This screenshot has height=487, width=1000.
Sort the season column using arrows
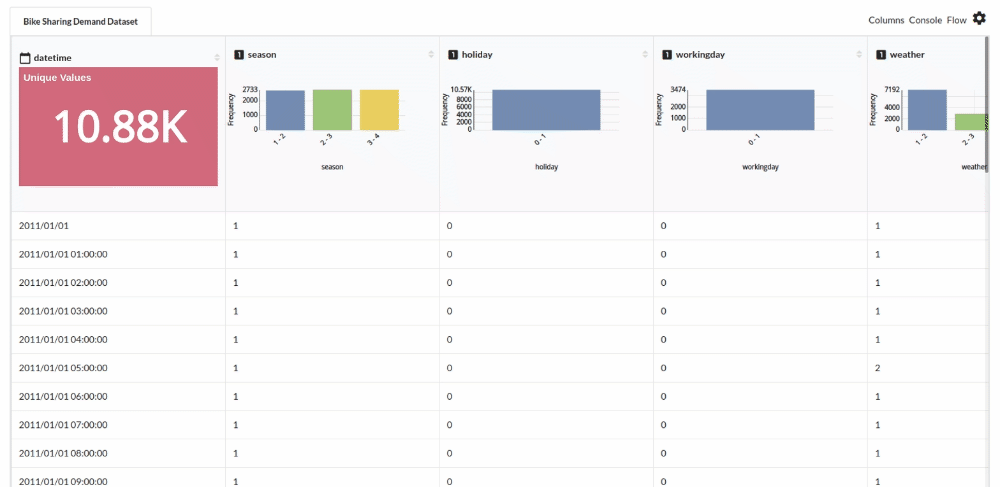[x=431, y=55]
